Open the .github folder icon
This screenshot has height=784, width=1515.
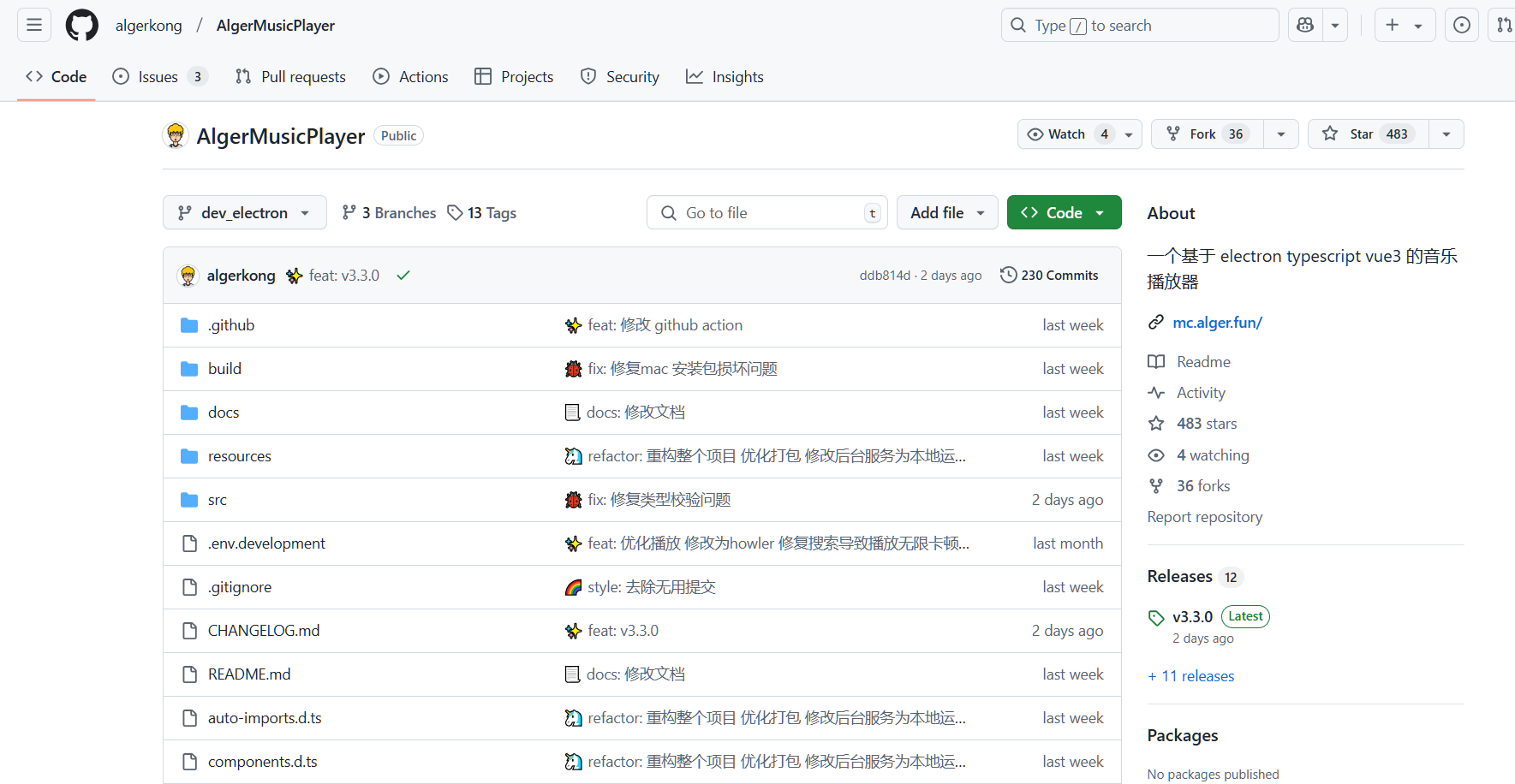pyautogui.click(x=189, y=325)
